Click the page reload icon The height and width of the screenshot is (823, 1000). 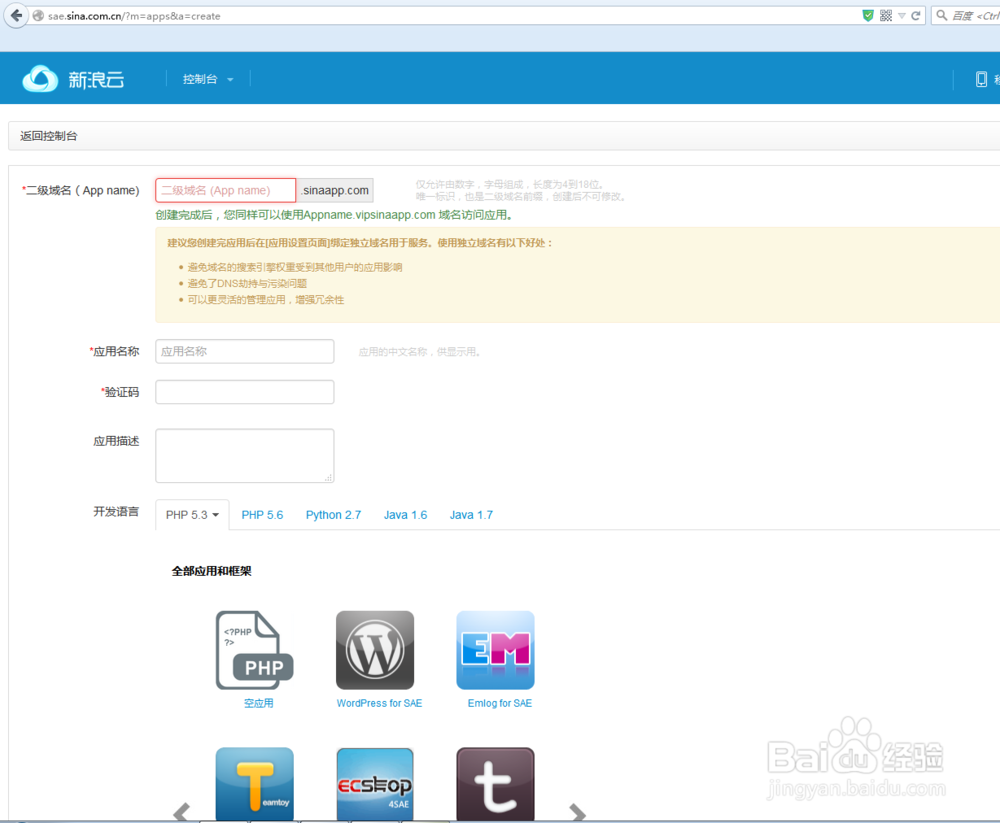[x=916, y=16]
